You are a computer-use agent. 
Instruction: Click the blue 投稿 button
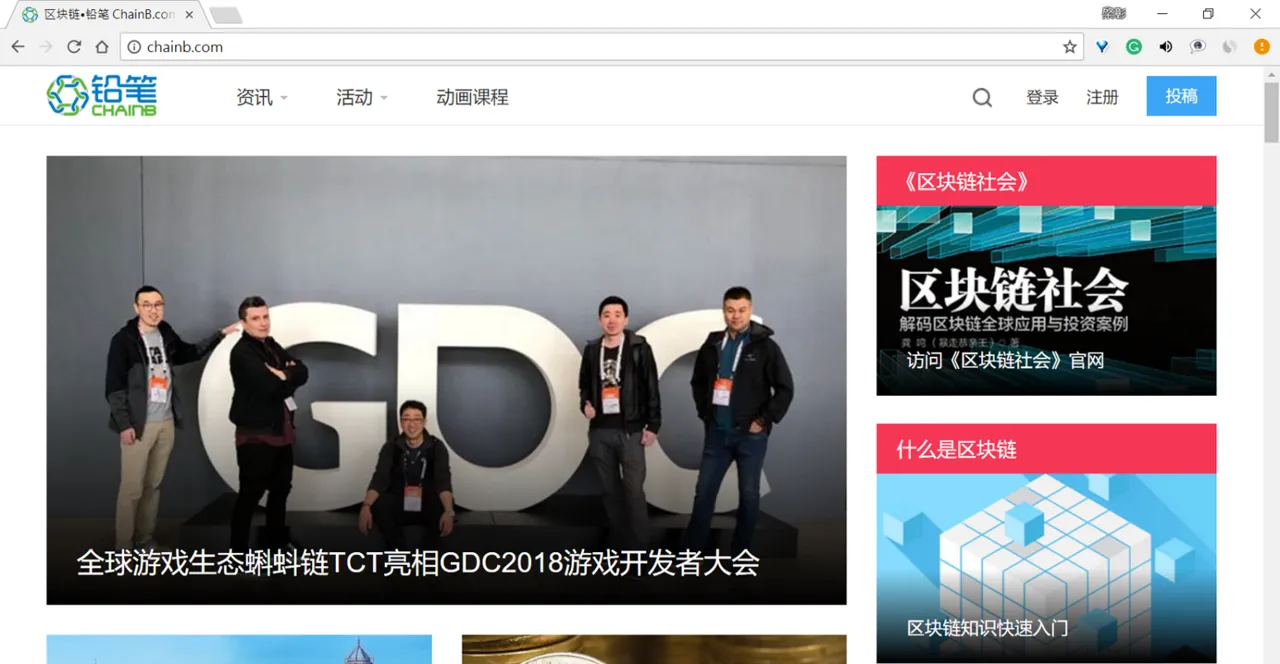pyautogui.click(x=1181, y=96)
